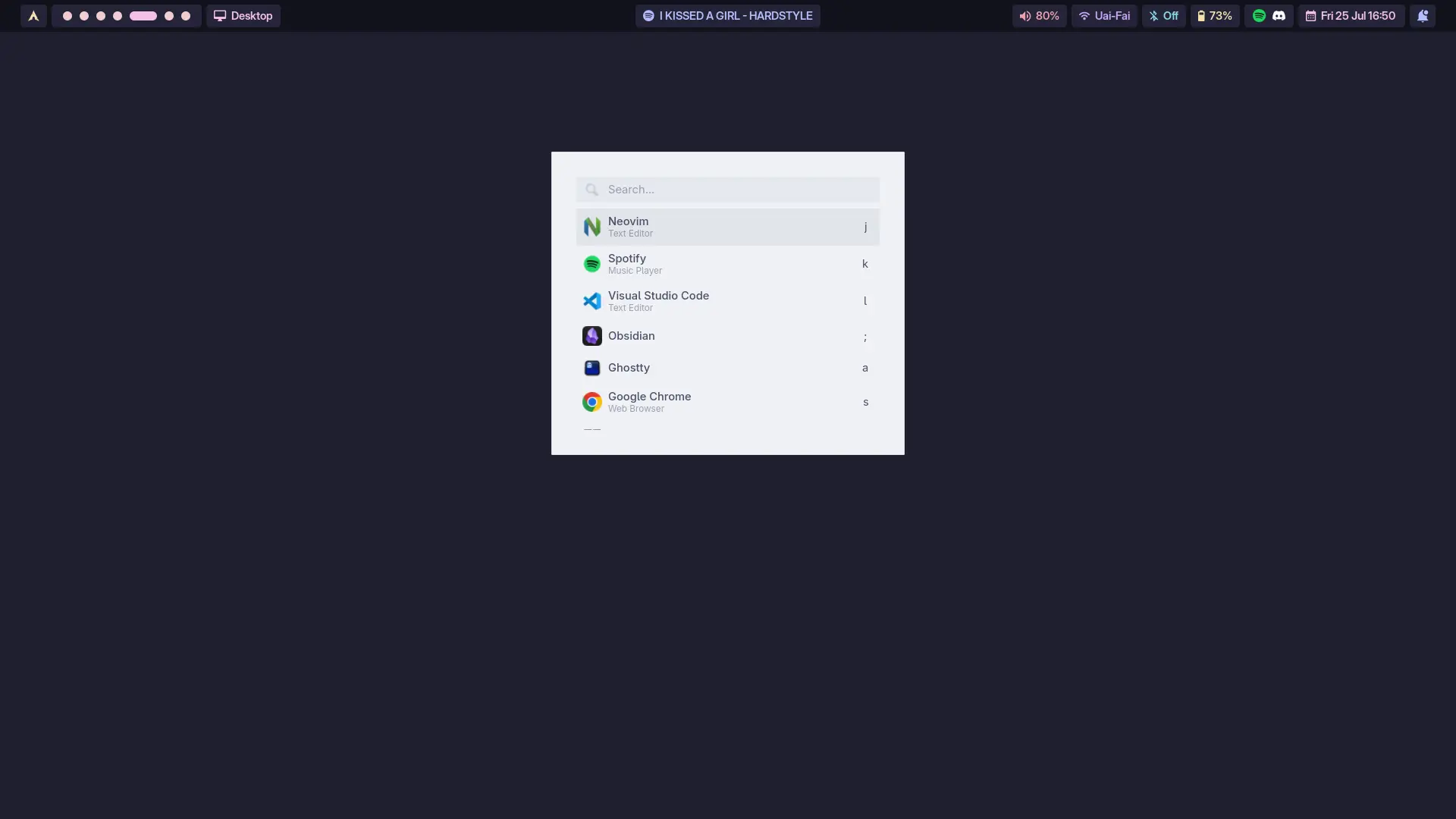1456x819 pixels.
Task: Launch Visual Studio Code entry
Action: pos(726,301)
